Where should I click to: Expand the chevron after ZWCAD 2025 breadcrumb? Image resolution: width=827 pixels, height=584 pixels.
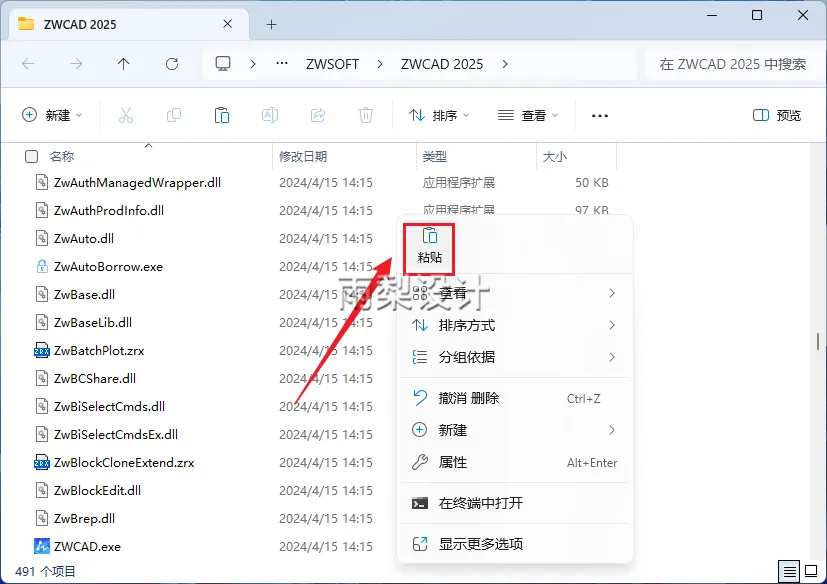coord(505,64)
